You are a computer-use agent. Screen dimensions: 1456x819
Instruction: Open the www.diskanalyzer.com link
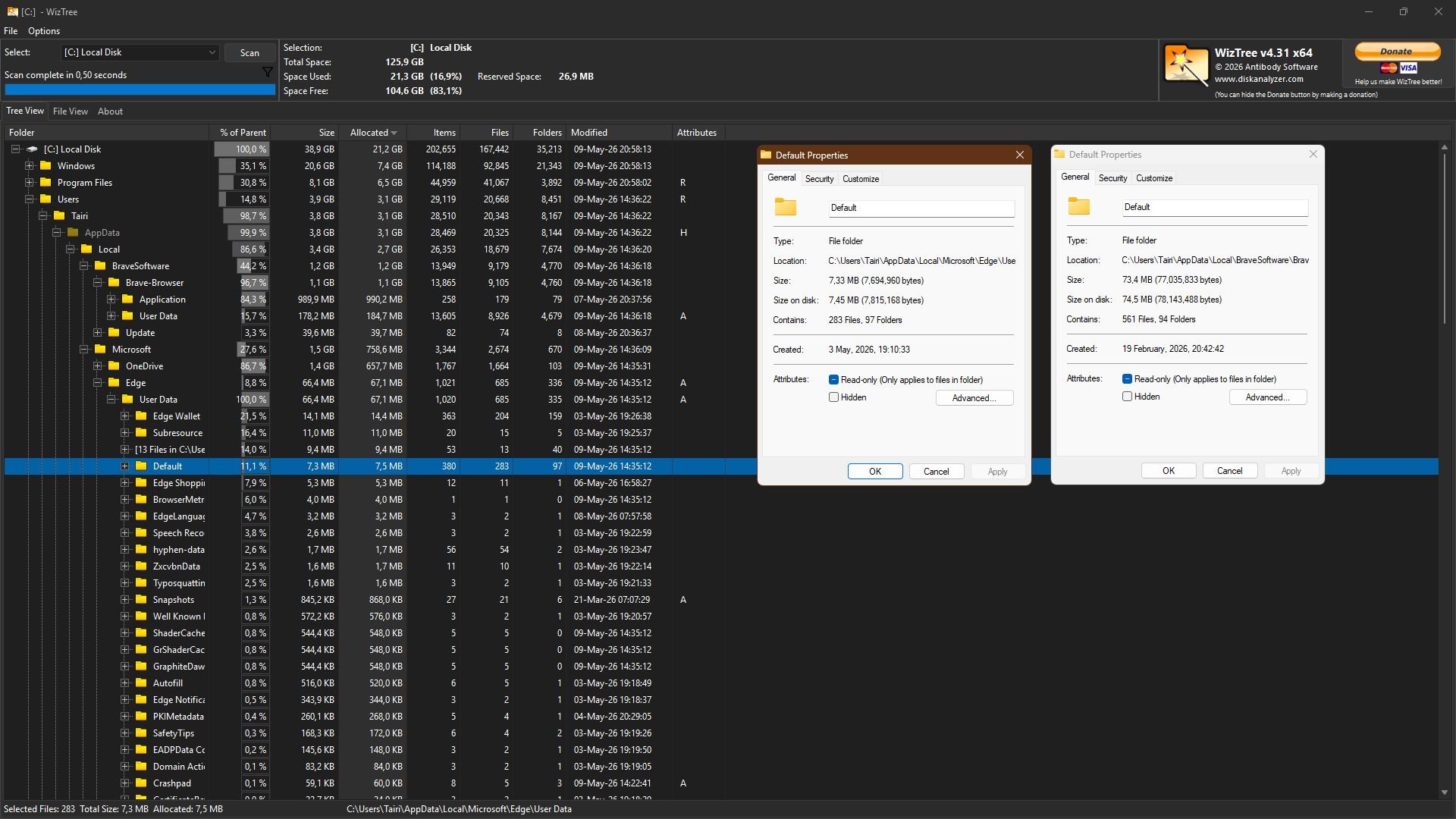[1259, 79]
